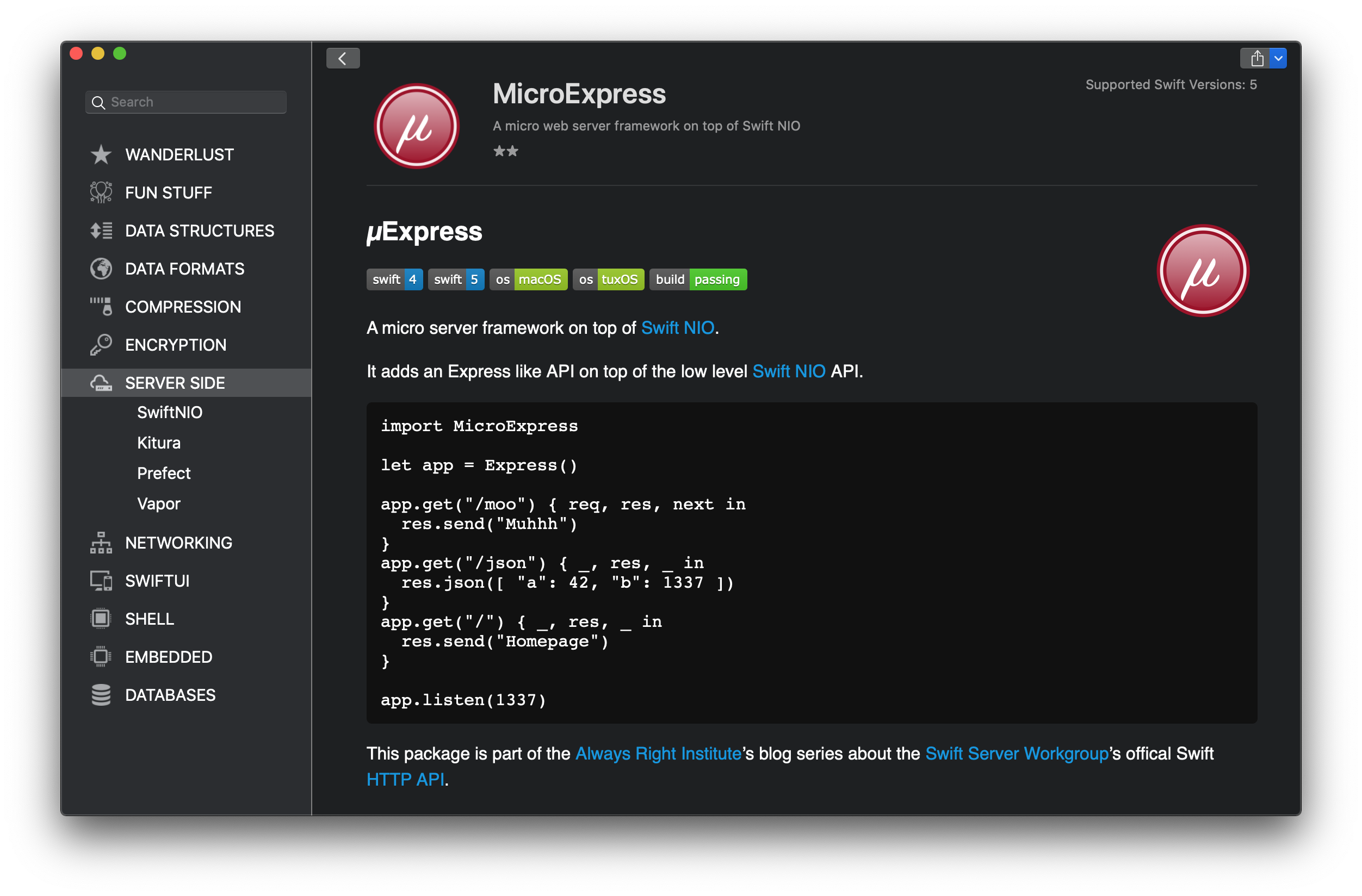
Task: Click the Wanderlust star icon
Action: (101, 154)
